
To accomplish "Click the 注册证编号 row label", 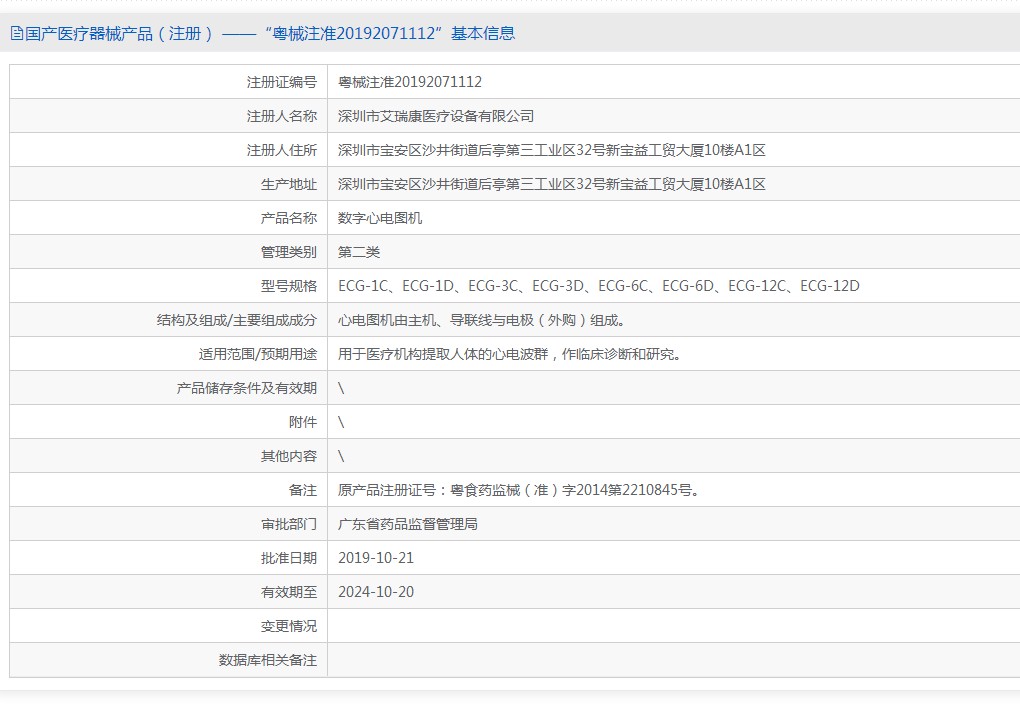I will coord(282,82).
